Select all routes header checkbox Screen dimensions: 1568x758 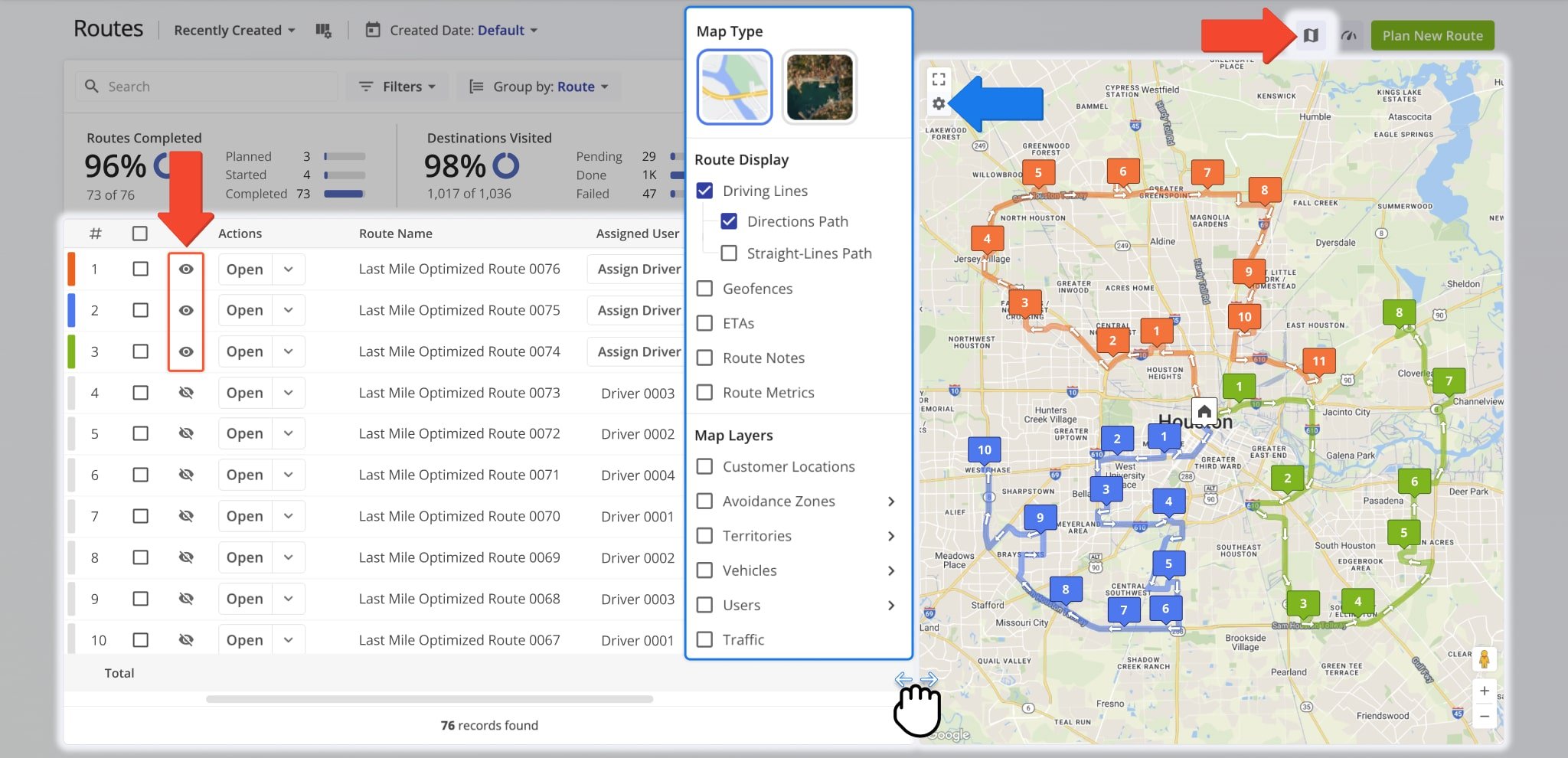point(140,234)
